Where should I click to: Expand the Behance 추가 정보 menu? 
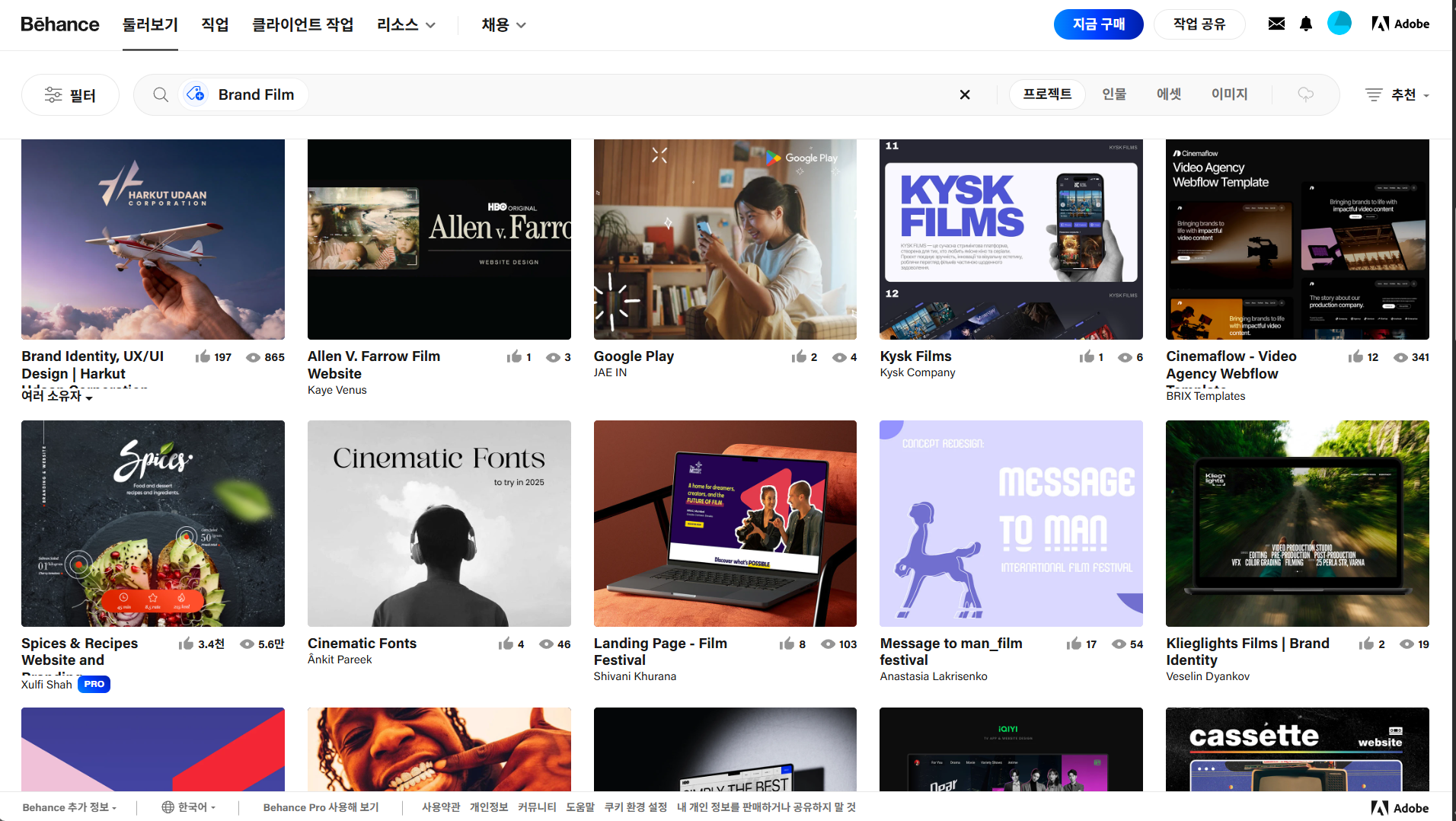69,807
